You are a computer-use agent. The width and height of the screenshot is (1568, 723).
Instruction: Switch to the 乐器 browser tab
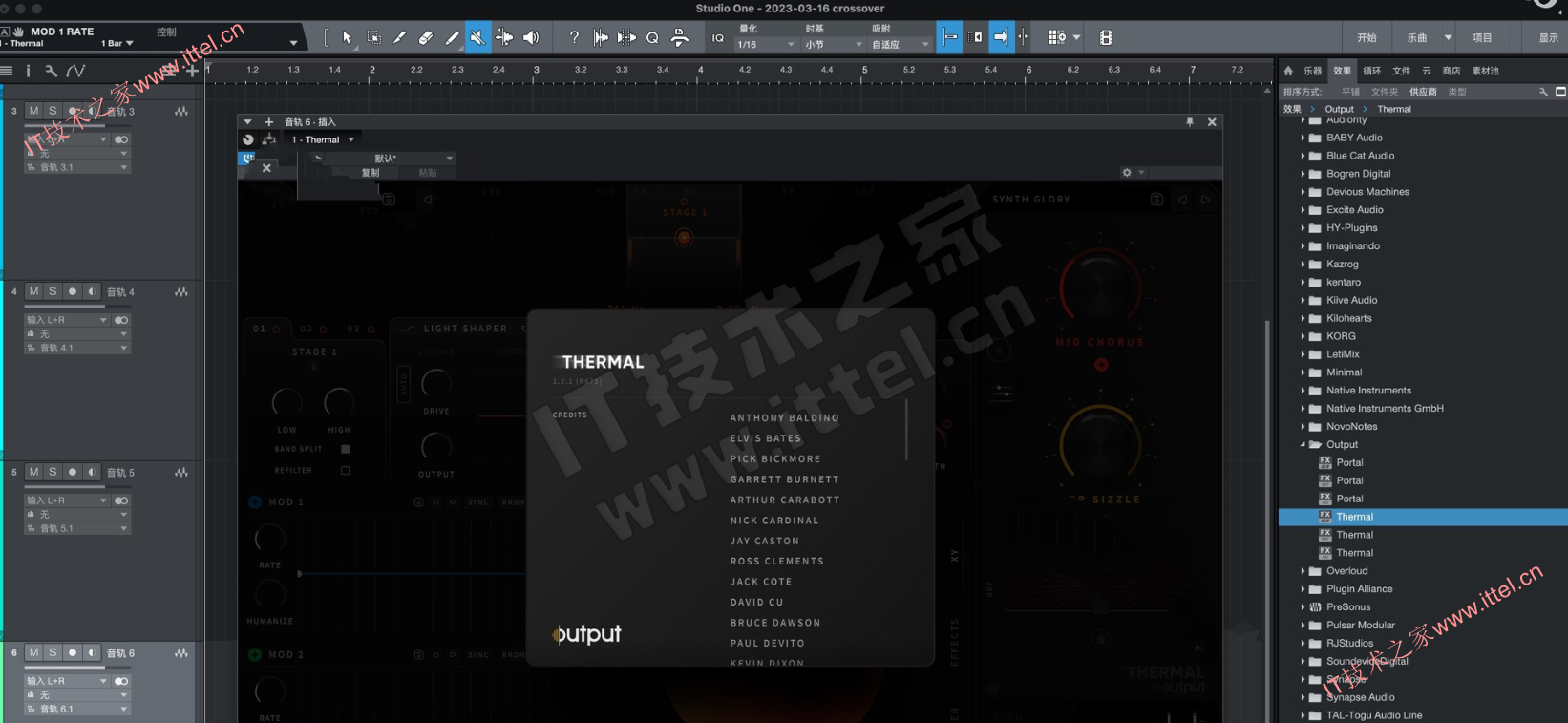pyautogui.click(x=1313, y=71)
